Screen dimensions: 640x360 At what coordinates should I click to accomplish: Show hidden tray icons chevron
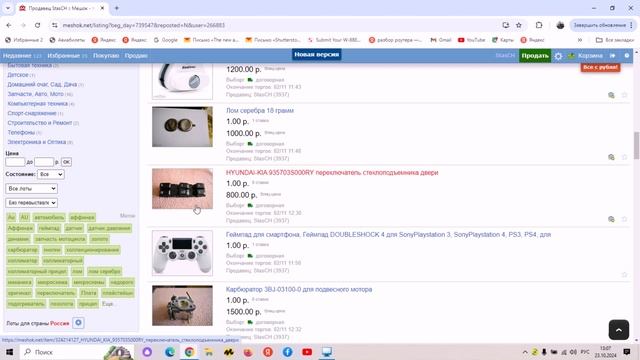pos(525,352)
